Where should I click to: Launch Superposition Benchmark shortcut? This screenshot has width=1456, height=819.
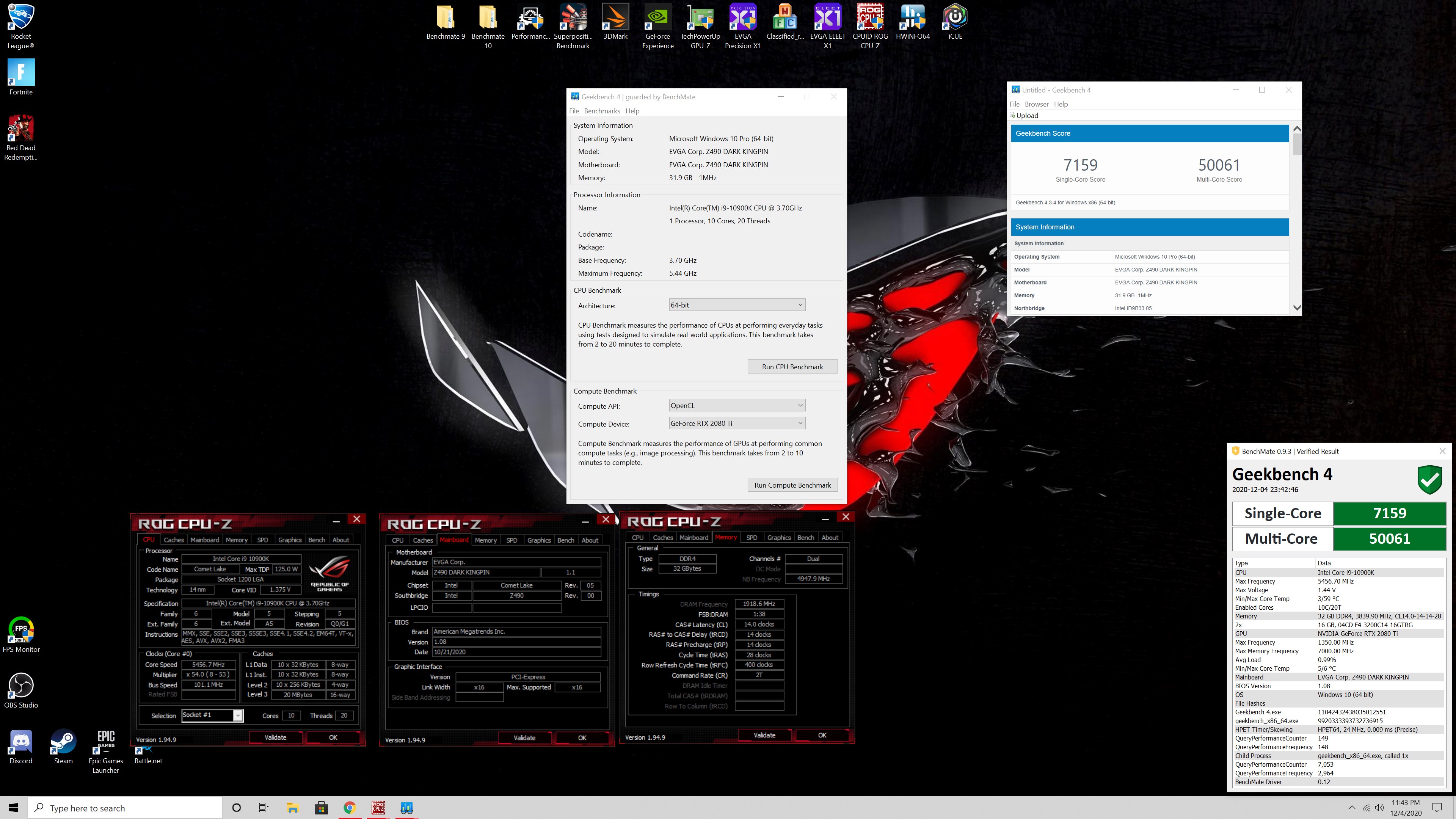tap(573, 25)
